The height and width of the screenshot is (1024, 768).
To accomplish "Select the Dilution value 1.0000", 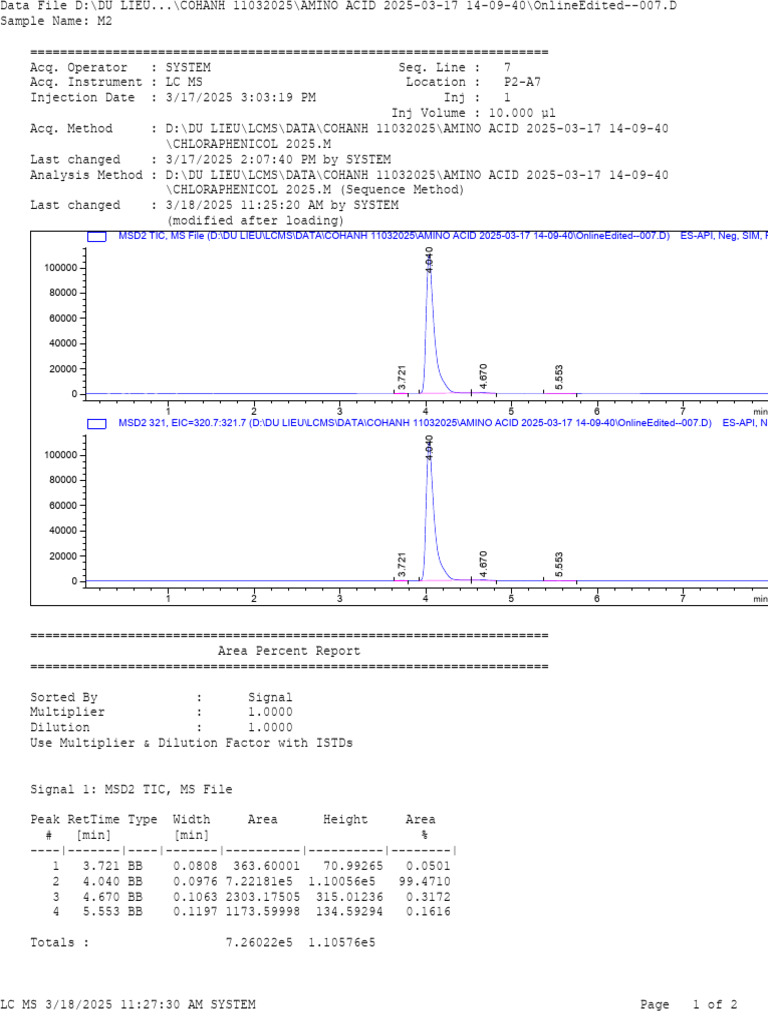I will point(270,728).
